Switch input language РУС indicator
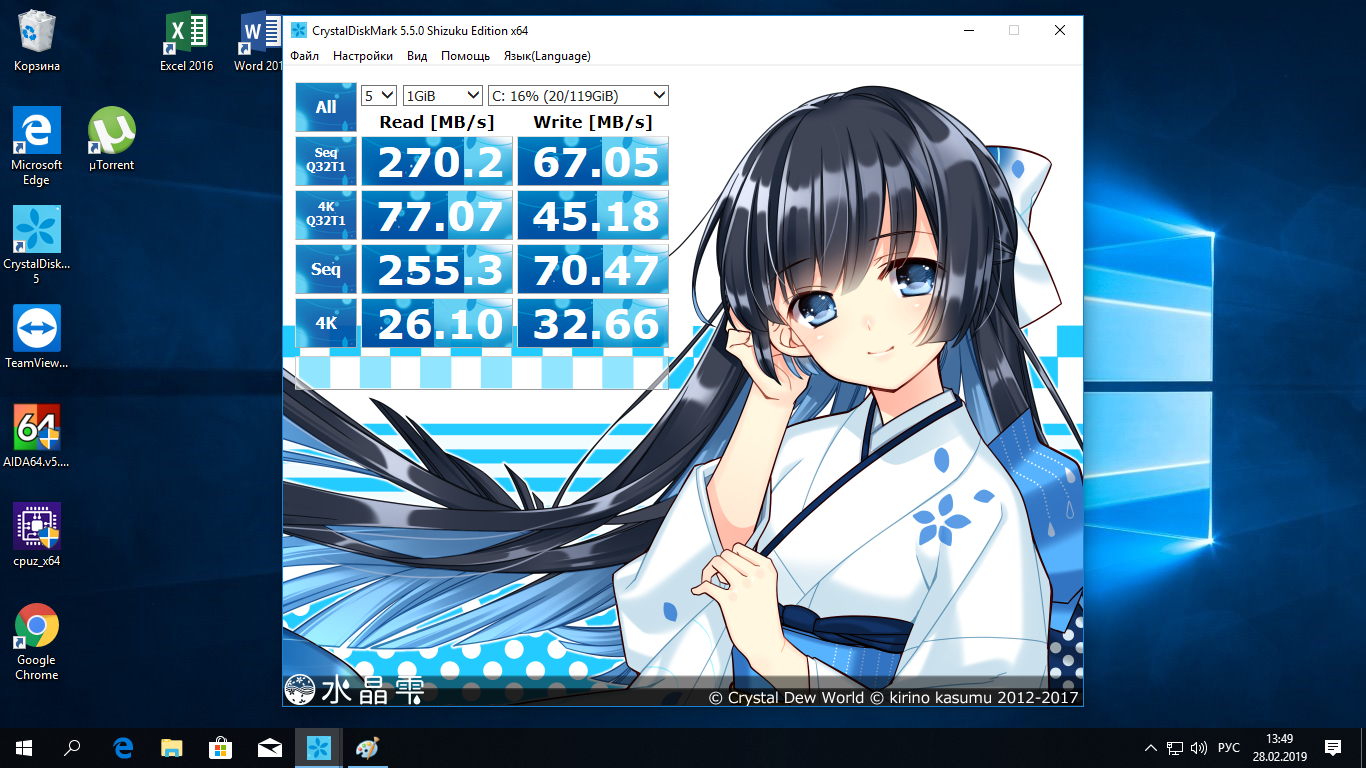The height and width of the screenshot is (768, 1366). click(x=1230, y=748)
